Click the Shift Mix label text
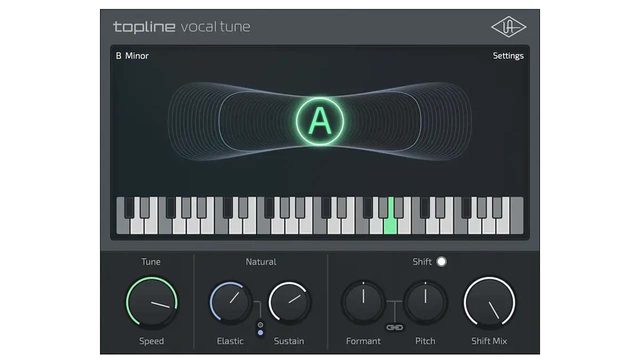Image resolution: width=640 pixels, height=360 pixels. coord(489,341)
